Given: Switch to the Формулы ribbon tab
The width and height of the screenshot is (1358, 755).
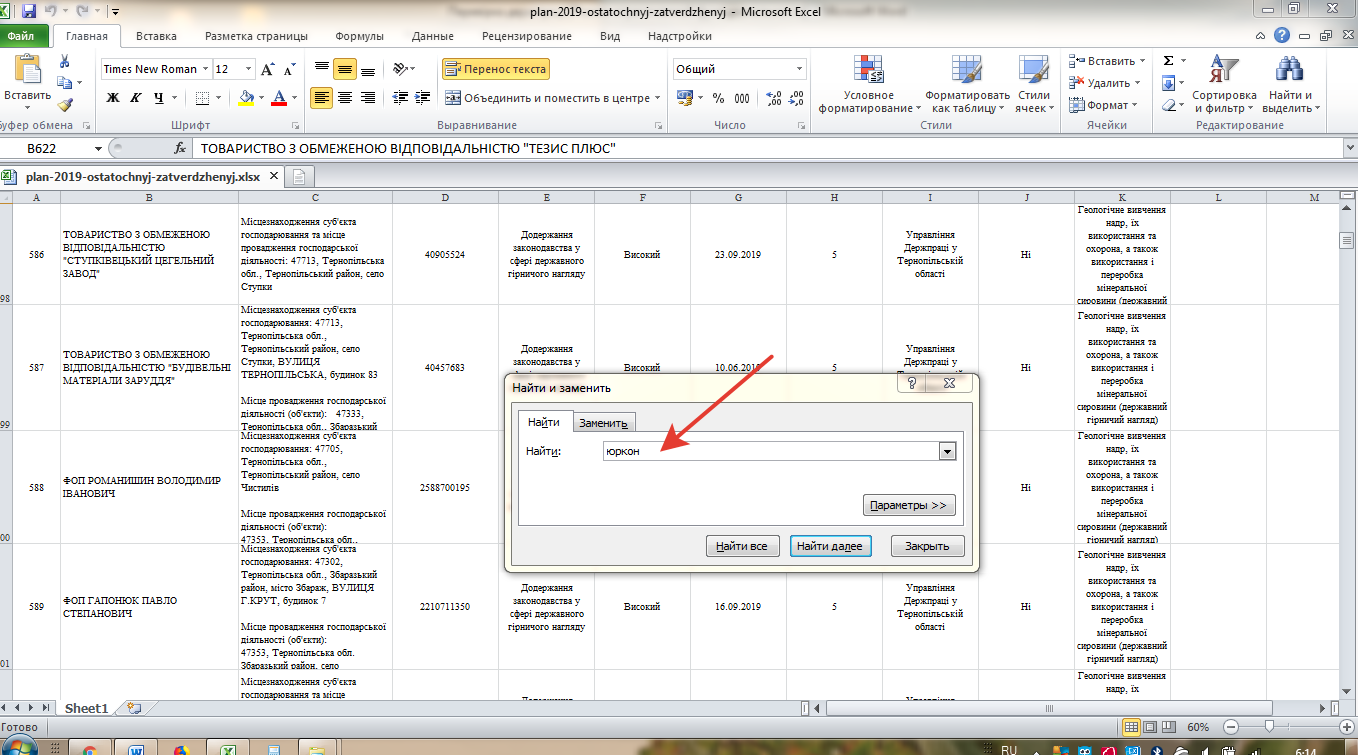Looking at the screenshot, I should click(x=360, y=36).
